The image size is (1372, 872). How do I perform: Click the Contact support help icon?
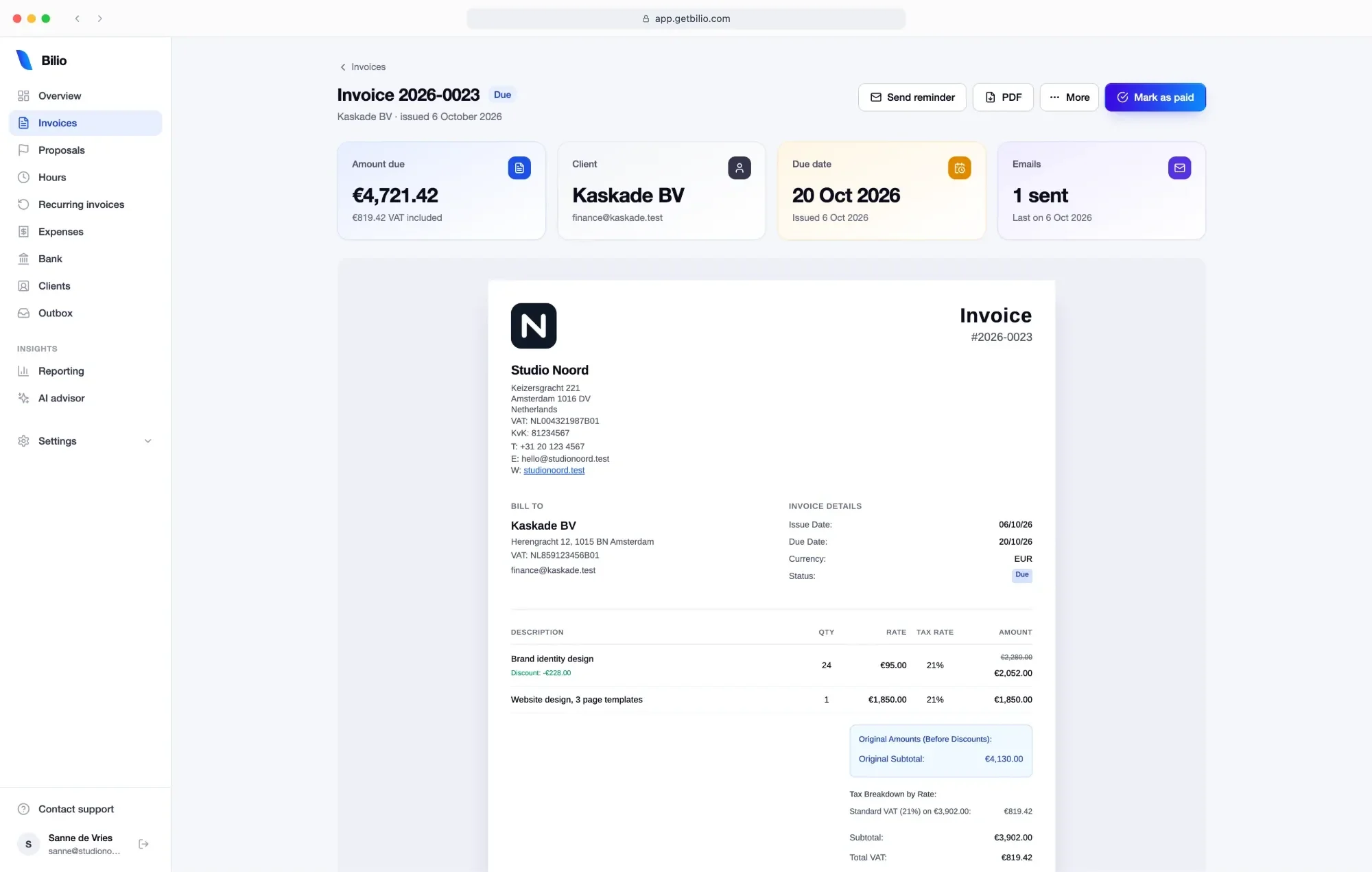coord(23,809)
